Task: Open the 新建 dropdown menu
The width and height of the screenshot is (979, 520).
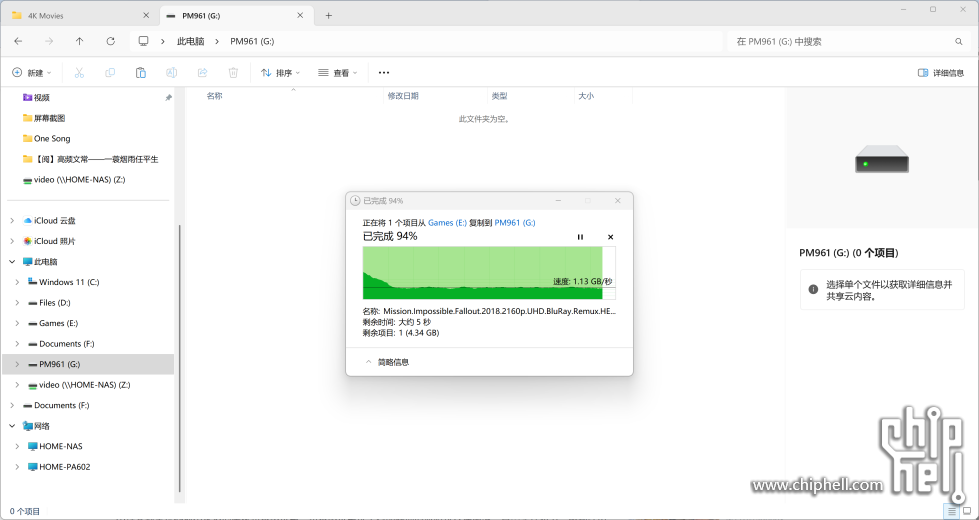Action: (32, 73)
